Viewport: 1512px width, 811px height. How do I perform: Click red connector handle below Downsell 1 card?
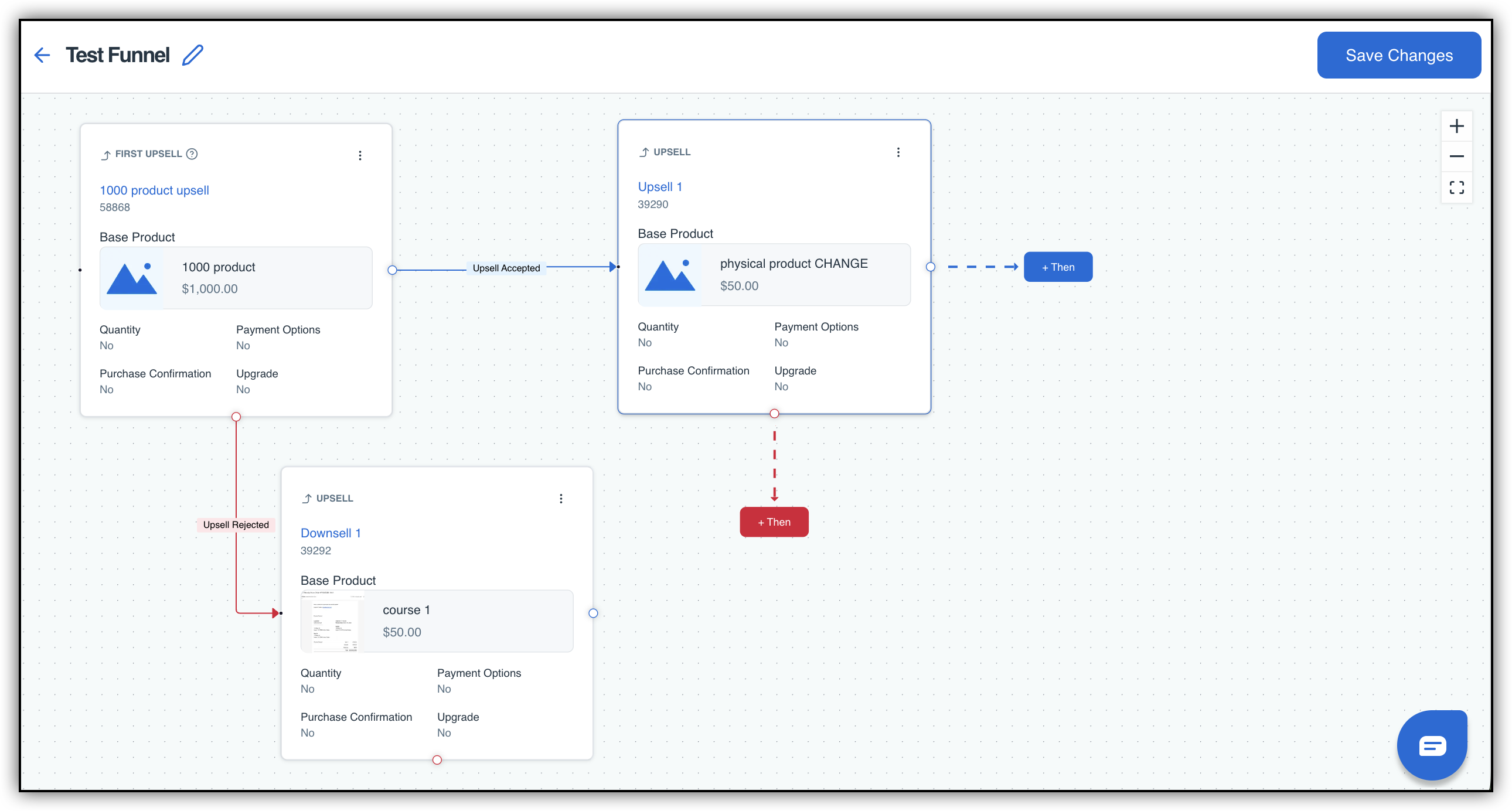437,760
